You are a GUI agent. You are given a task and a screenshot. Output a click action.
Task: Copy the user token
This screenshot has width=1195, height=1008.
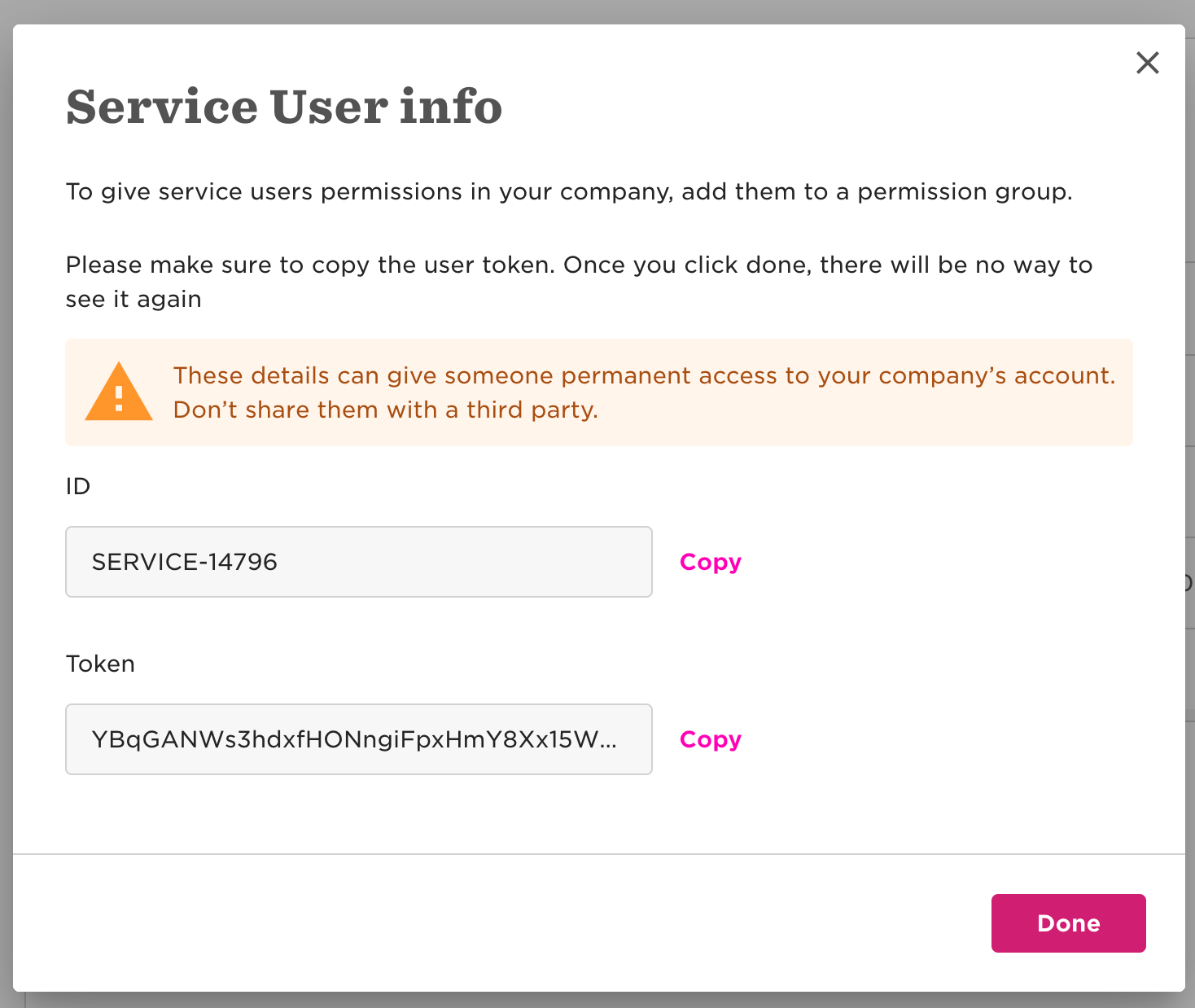tap(711, 739)
